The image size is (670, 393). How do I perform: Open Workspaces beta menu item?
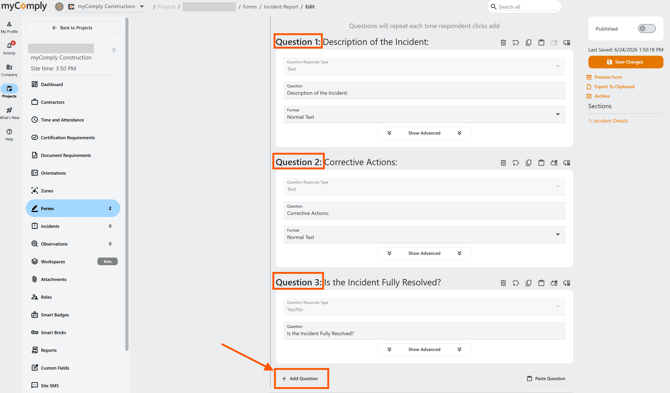point(73,261)
